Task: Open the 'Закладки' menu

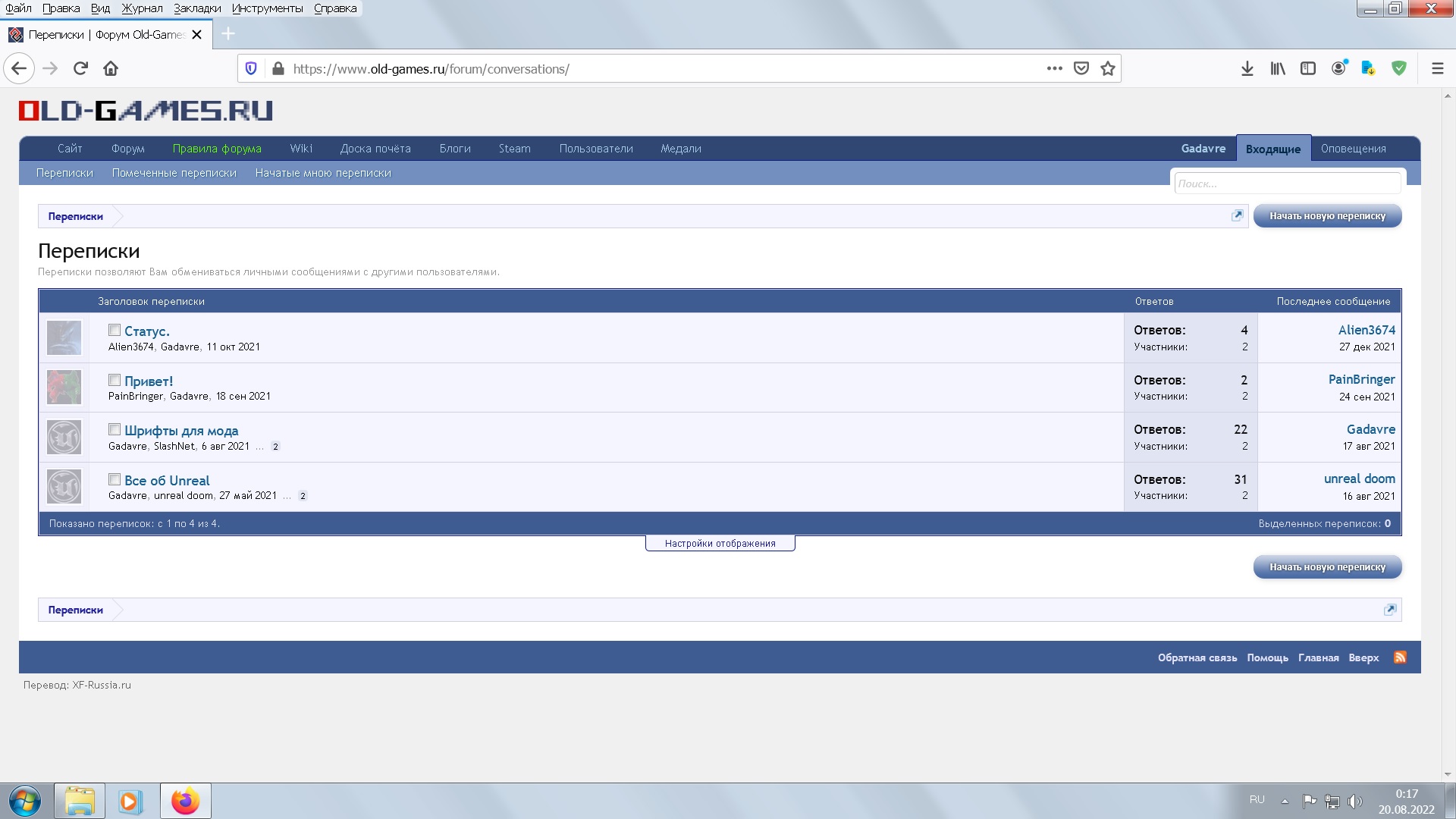Action: coord(197,8)
